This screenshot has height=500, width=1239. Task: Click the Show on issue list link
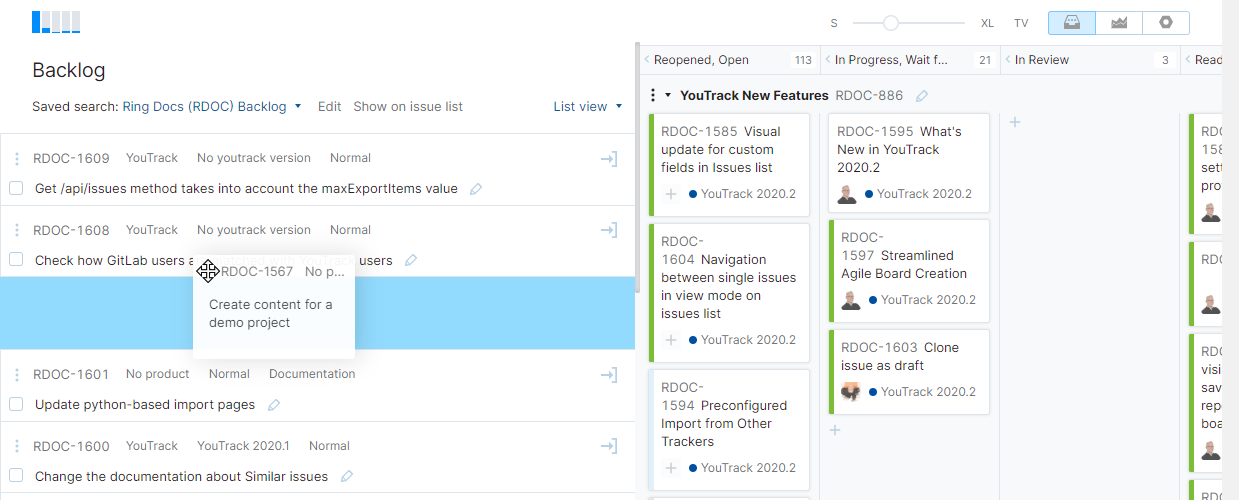[x=408, y=106]
